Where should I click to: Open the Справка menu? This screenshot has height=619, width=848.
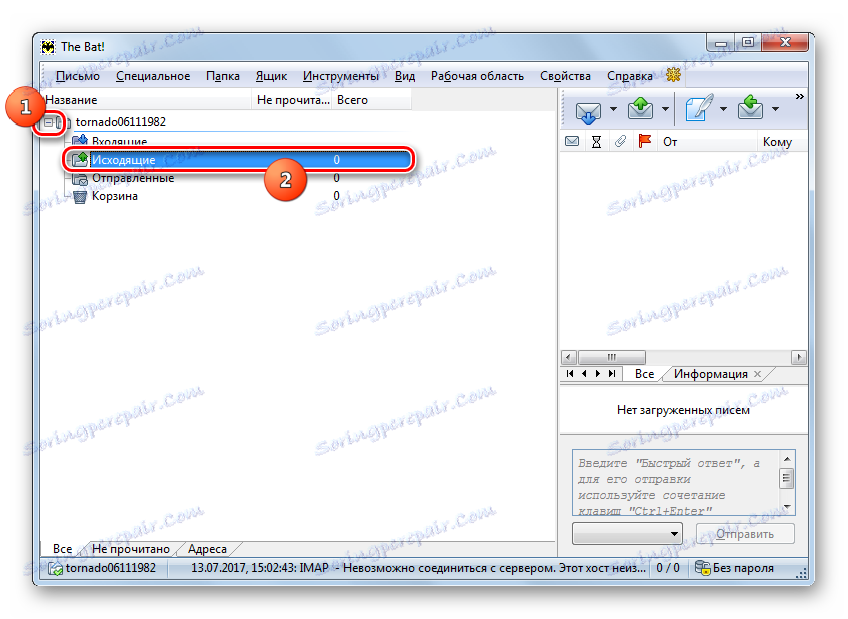[630, 76]
